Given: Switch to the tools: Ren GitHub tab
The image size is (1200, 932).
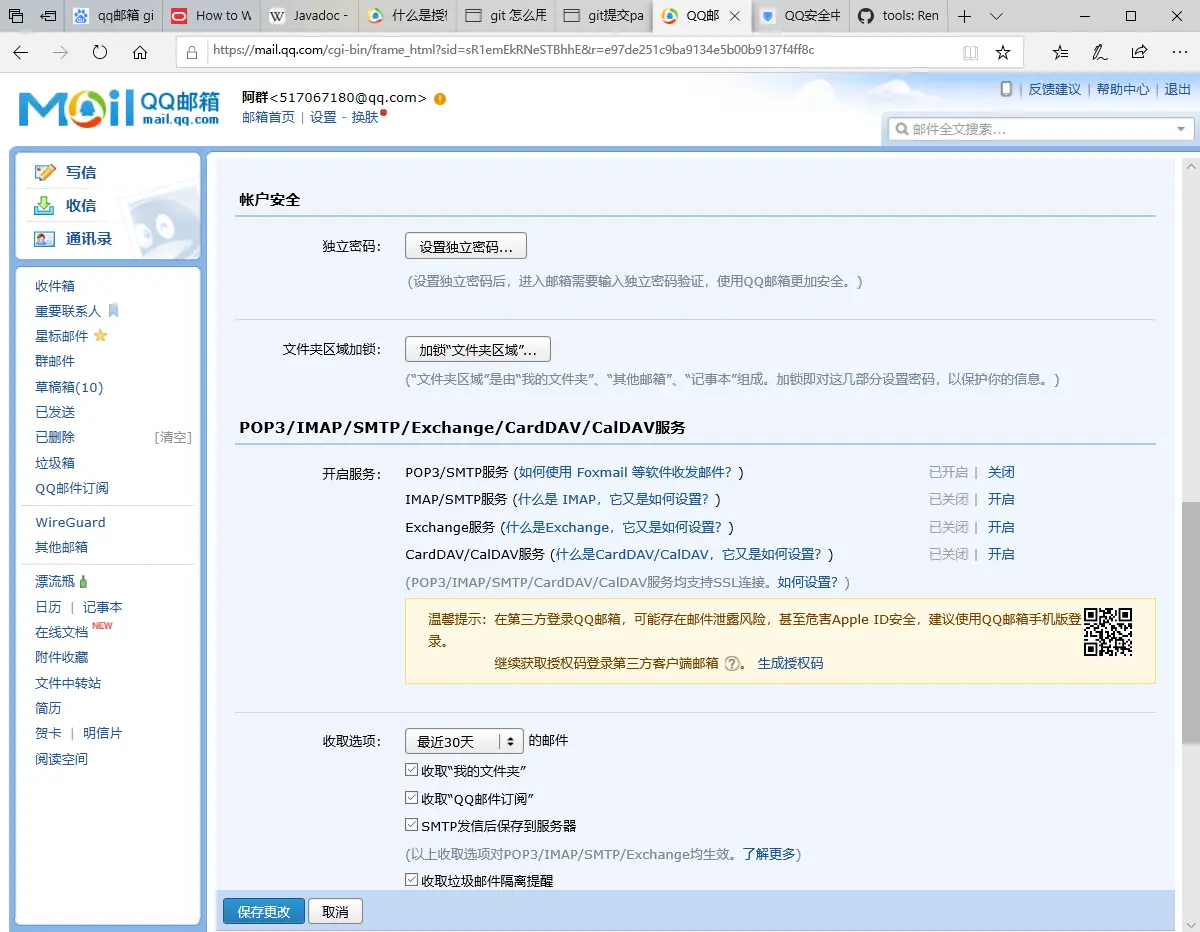Looking at the screenshot, I should 898,16.
